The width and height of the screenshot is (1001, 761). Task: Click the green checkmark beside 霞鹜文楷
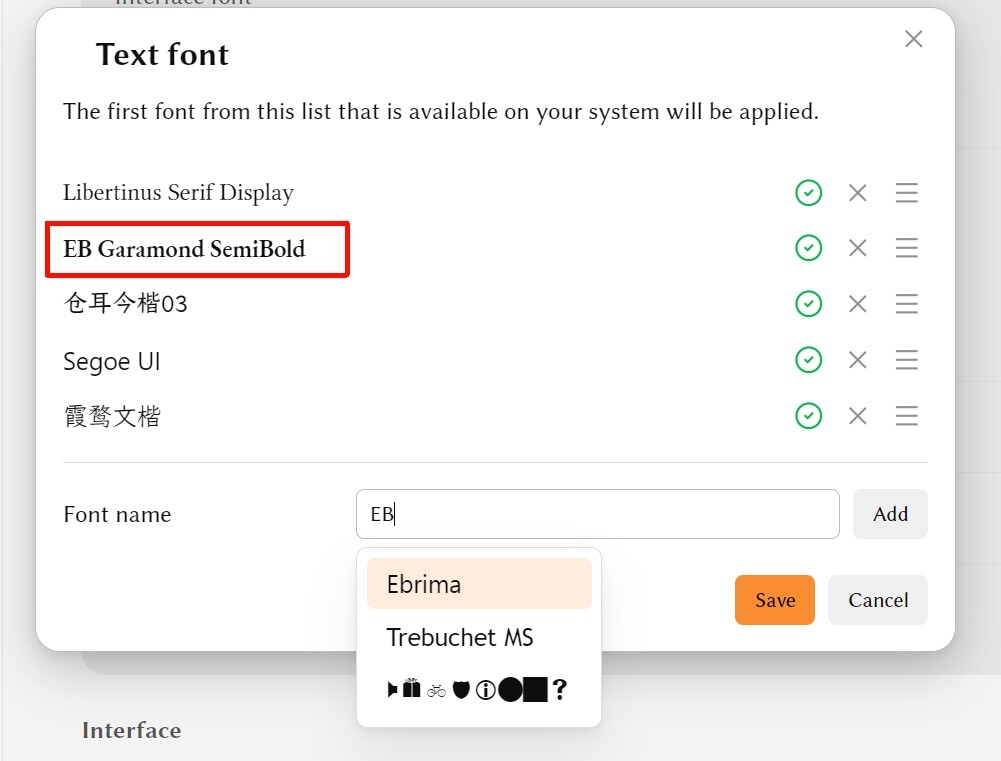[x=809, y=416]
